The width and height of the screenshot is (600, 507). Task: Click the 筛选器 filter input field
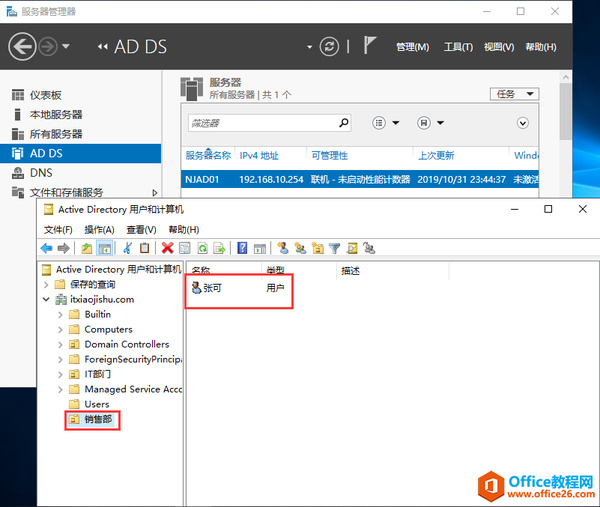[x=269, y=123]
